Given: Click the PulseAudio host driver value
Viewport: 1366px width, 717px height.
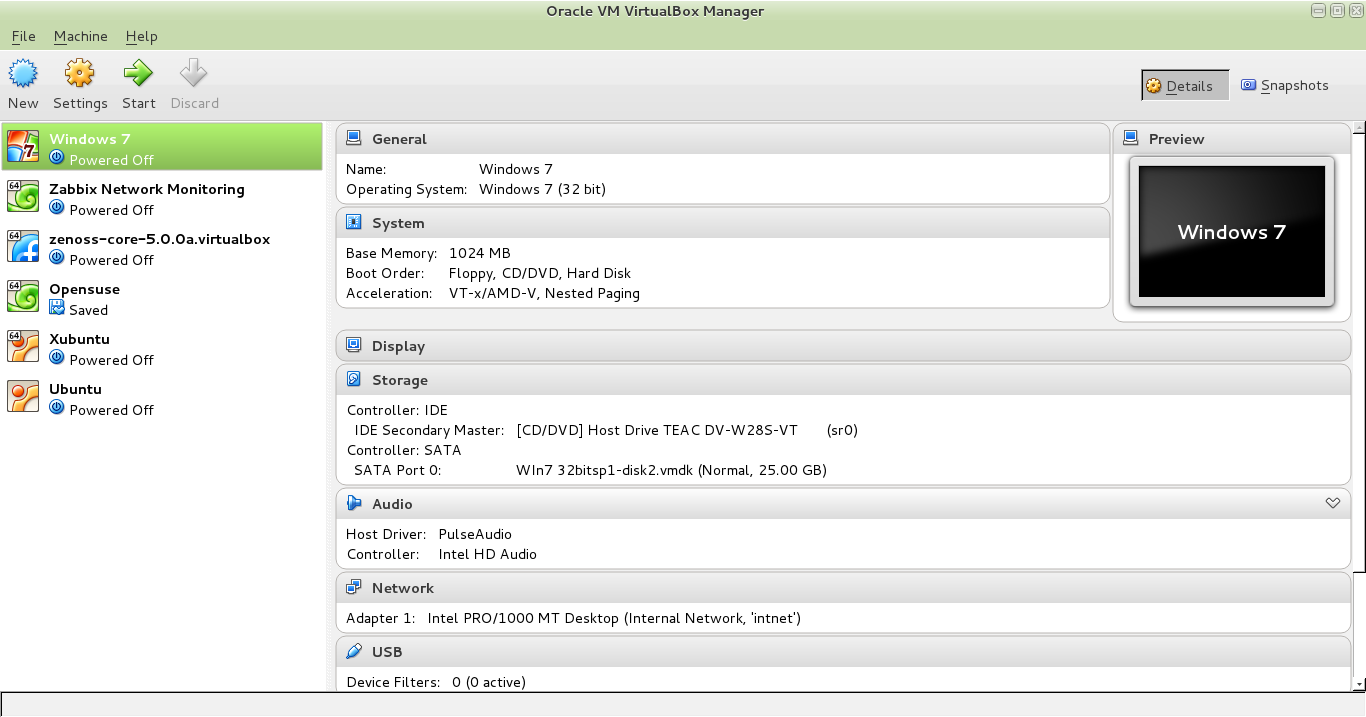Looking at the screenshot, I should point(475,534).
